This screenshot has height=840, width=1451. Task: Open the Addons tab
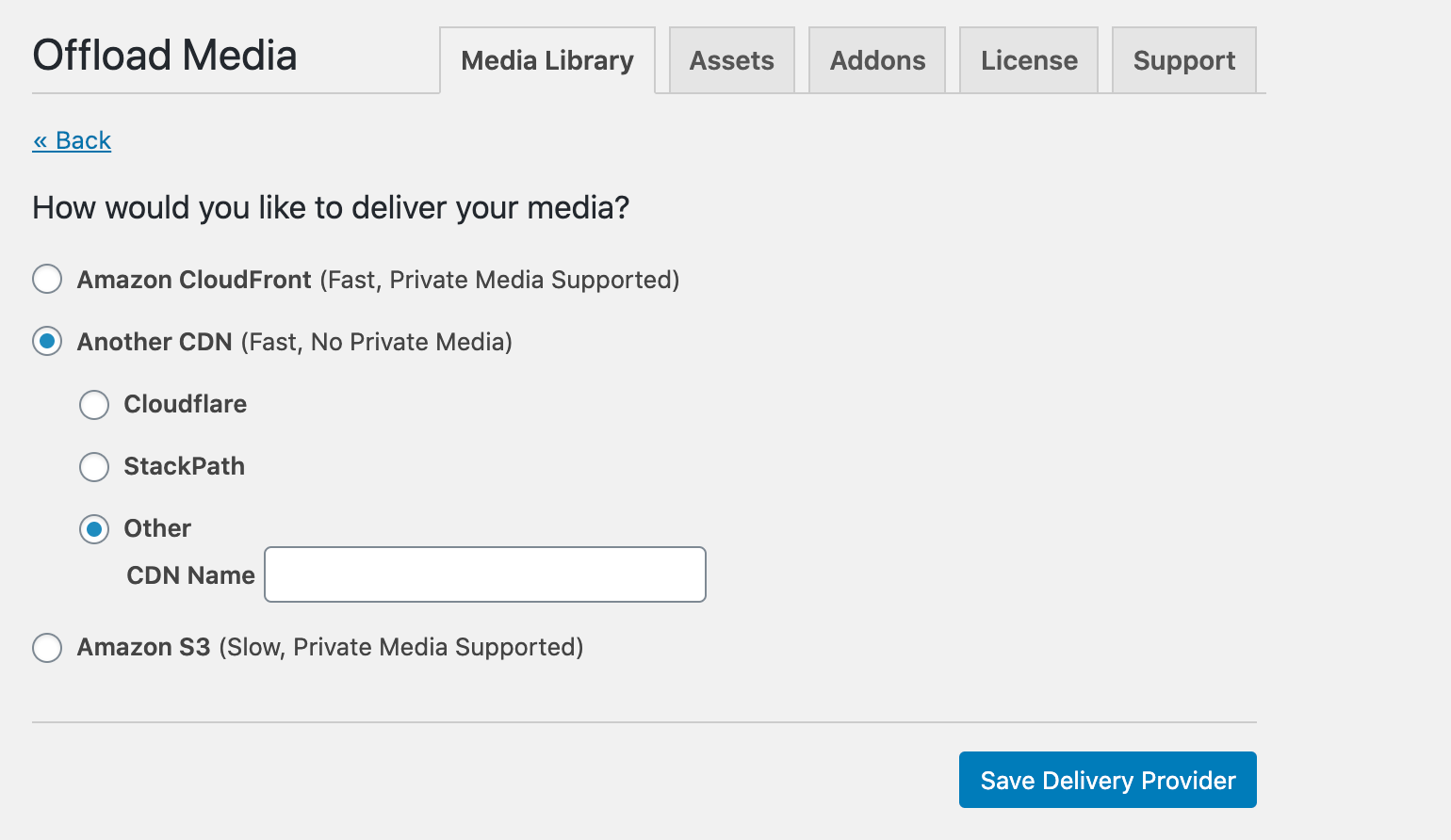point(877,60)
